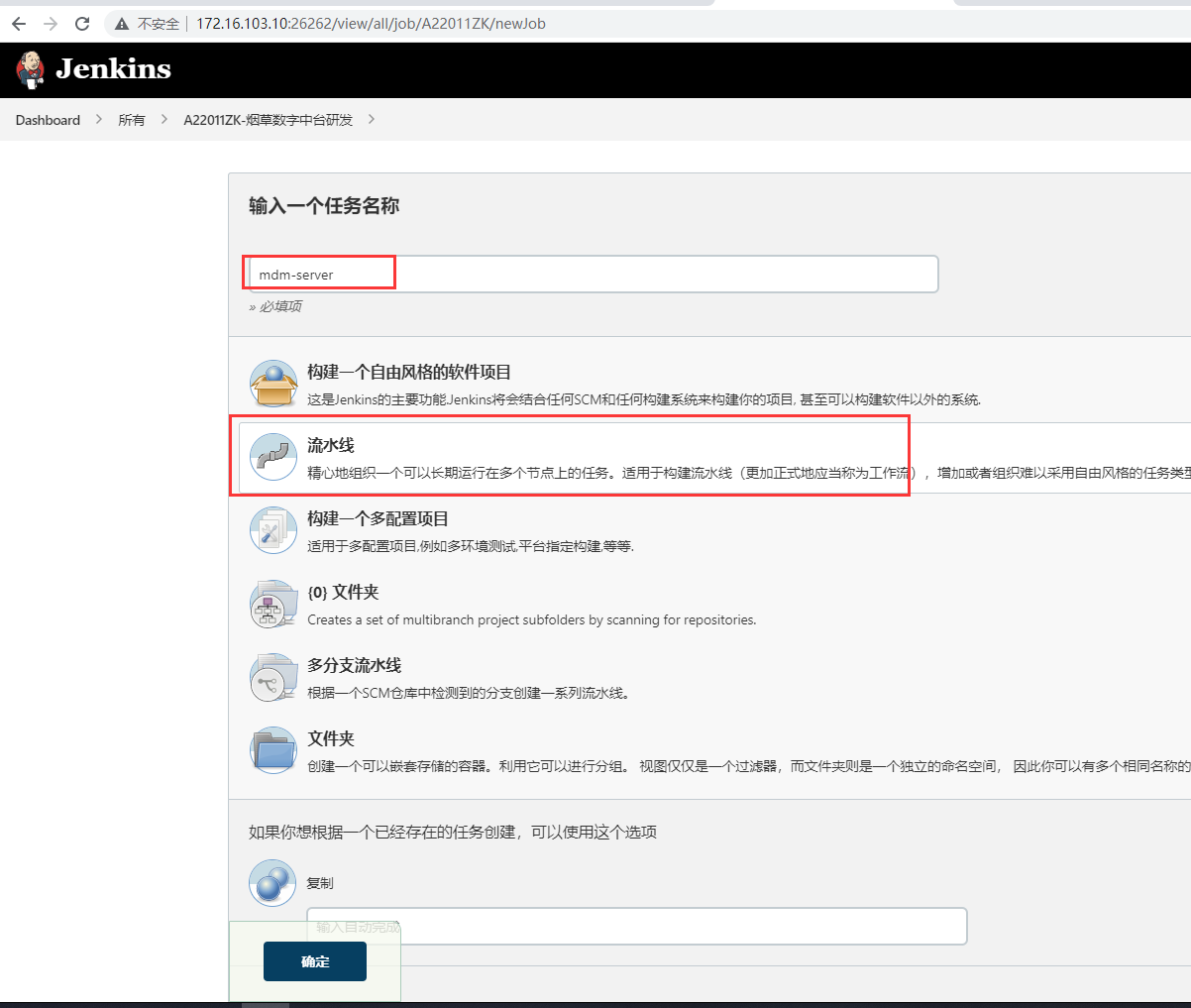Focus the copy-from autocomplete input field

click(637, 926)
